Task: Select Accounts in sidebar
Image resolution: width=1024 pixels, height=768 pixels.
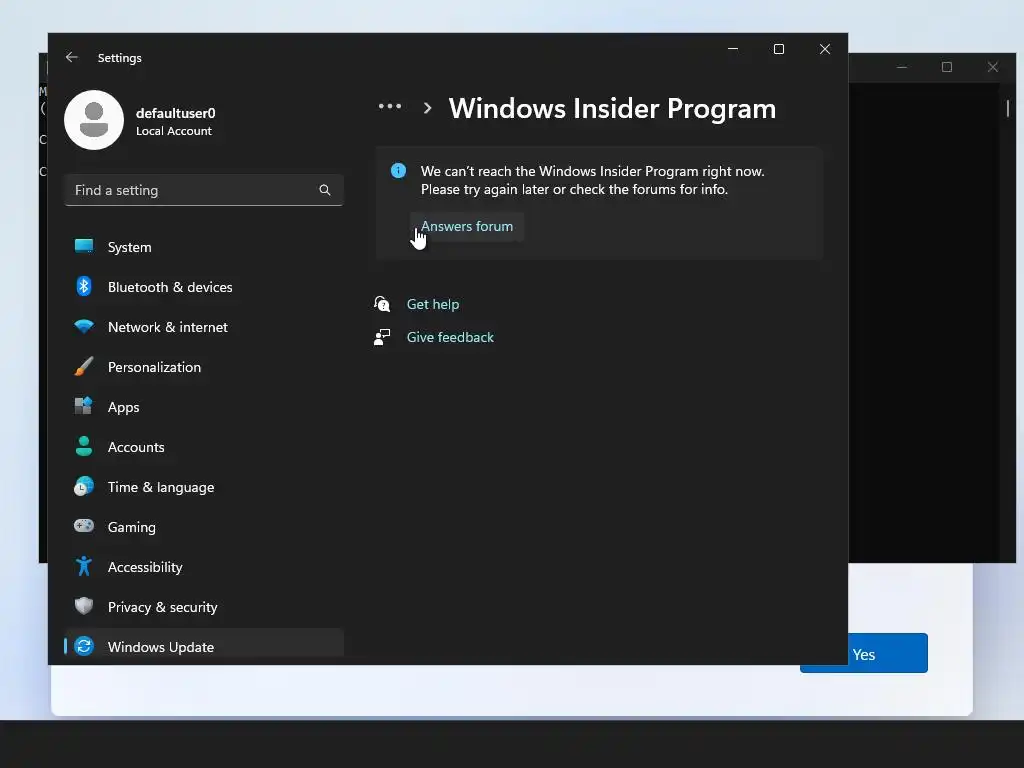Action: (x=204, y=447)
